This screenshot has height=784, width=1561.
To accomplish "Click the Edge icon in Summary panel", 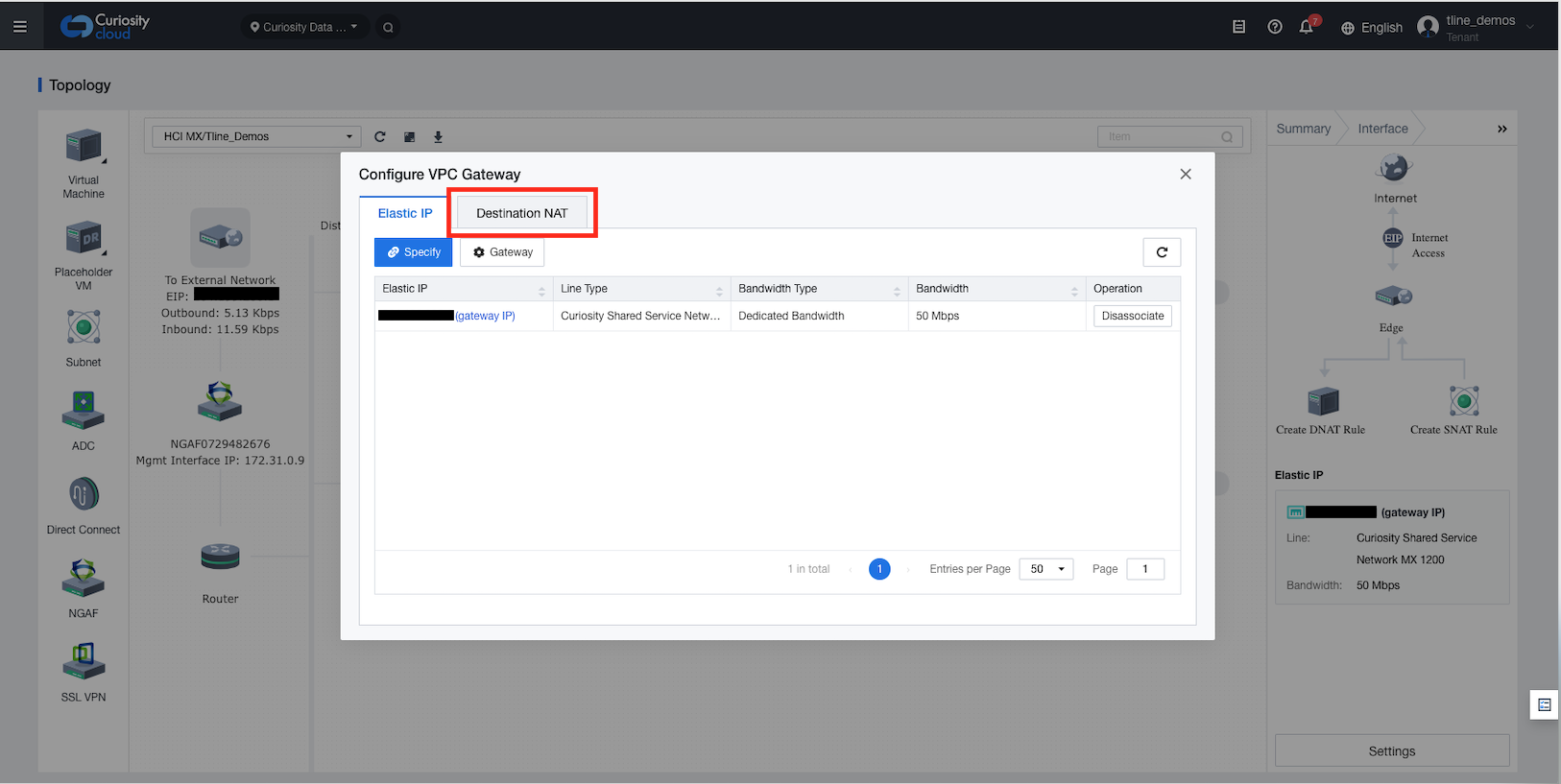I will pyautogui.click(x=1394, y=297).
